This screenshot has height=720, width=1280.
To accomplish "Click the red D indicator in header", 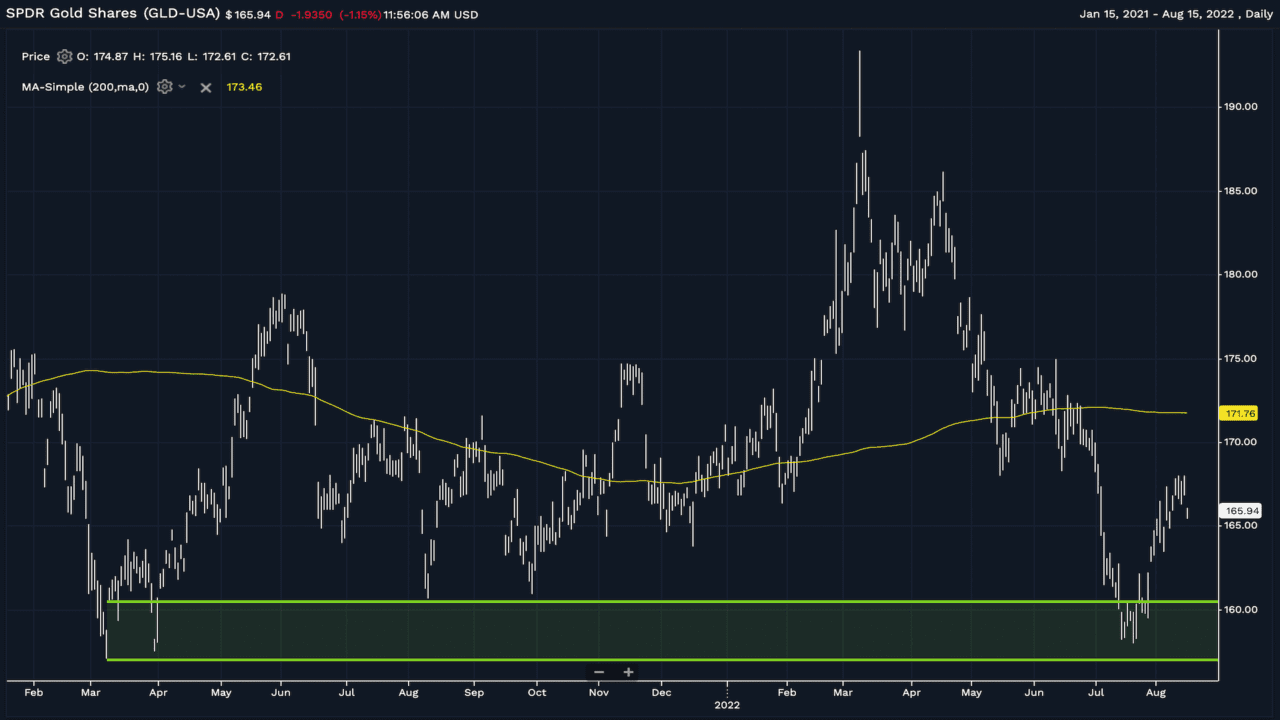I will [279, 15].
